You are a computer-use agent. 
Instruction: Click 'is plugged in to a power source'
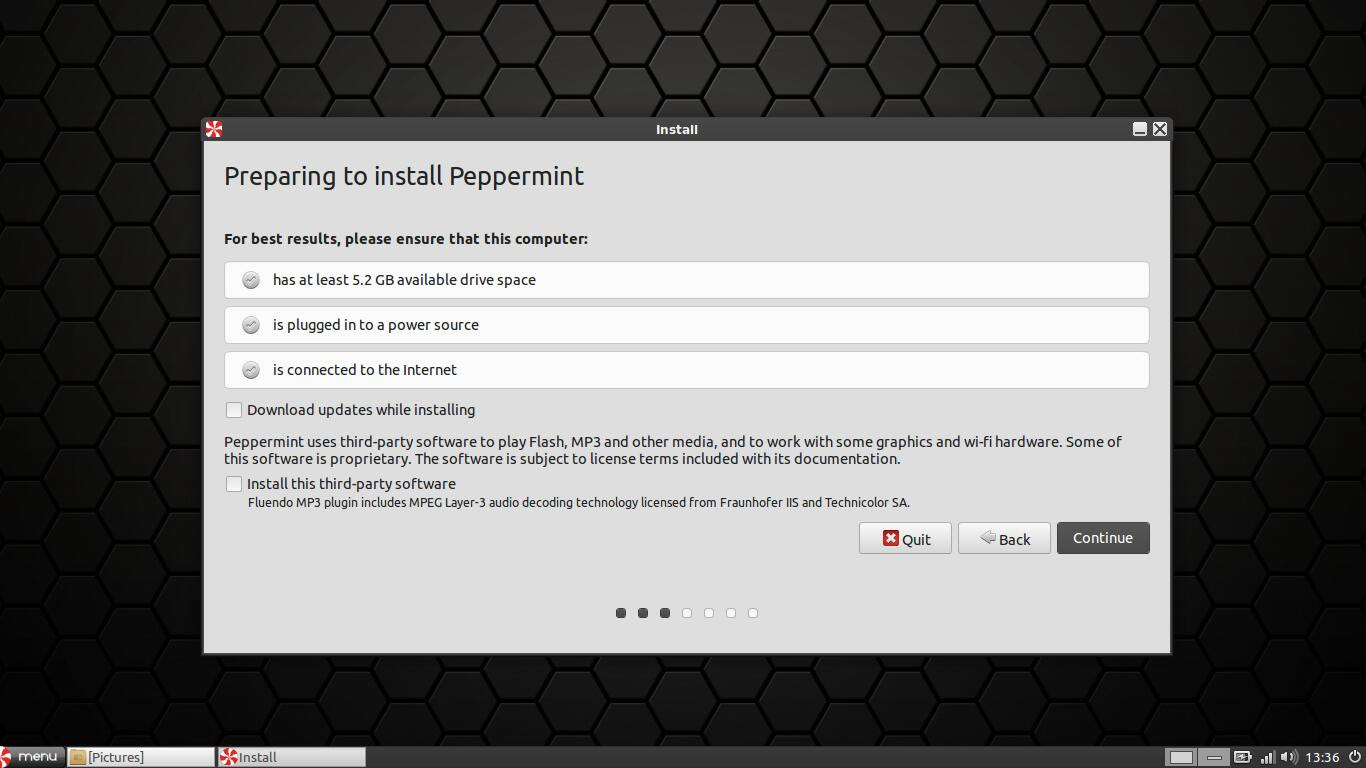click(376, 325)
